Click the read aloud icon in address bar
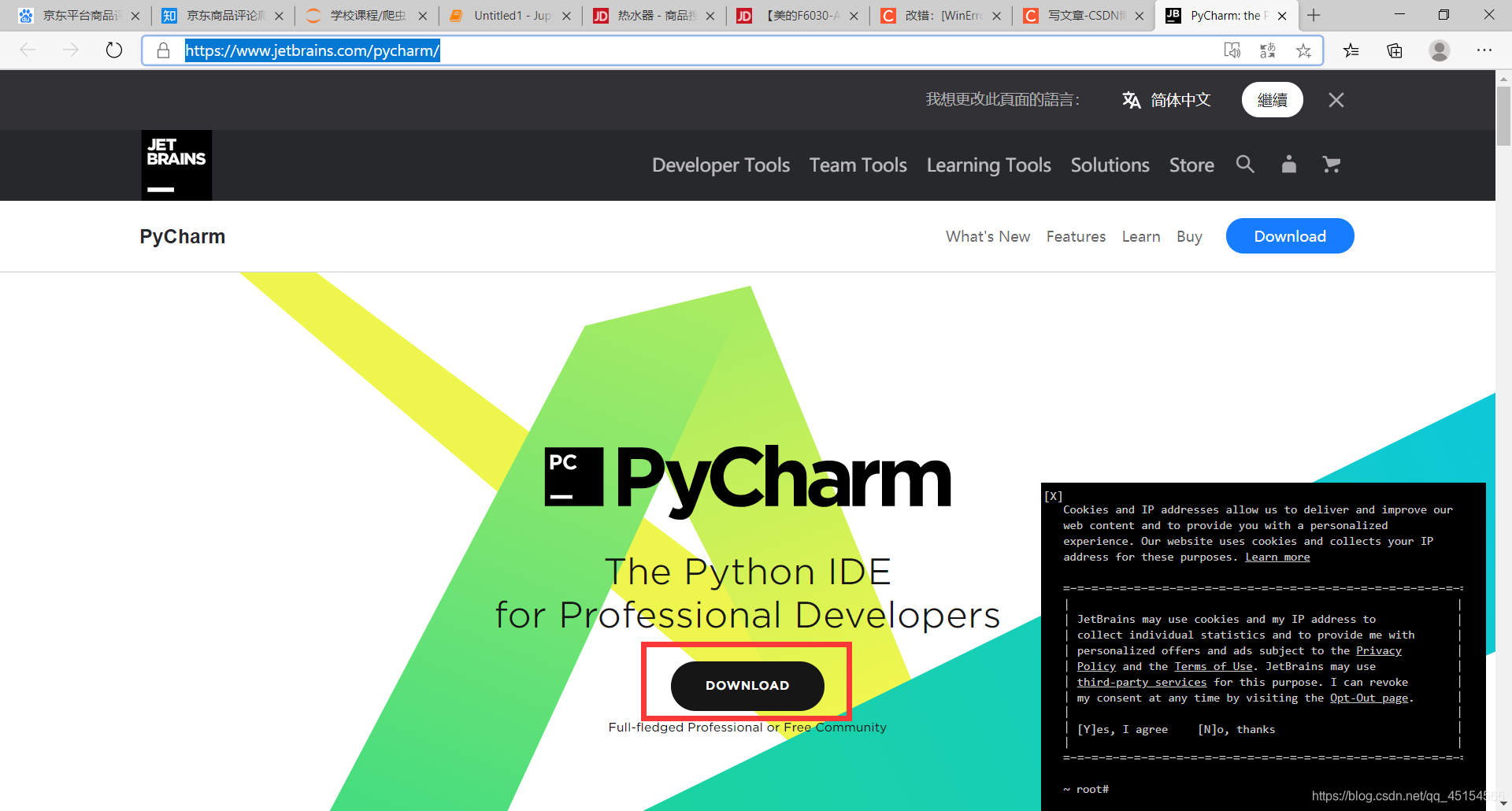Image resolution: width=1512 pixels, height=811 pixels. pyautogui.click(x=1232, y=50)
